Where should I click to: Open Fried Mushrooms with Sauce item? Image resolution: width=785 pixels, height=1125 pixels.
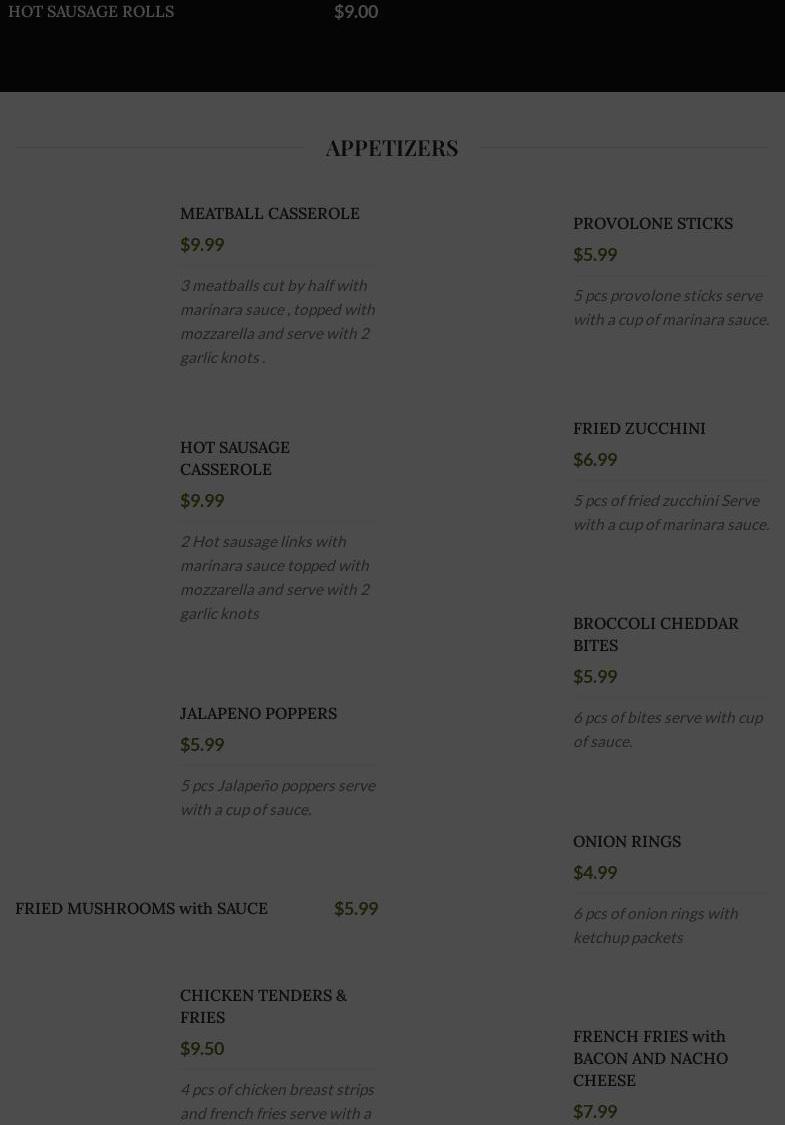pos(141,908)
